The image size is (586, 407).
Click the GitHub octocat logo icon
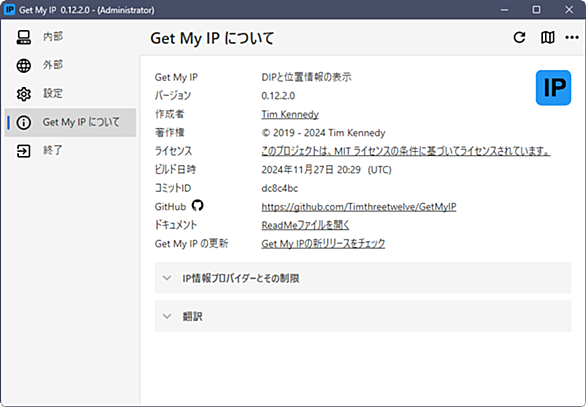(x=197, y=205)
